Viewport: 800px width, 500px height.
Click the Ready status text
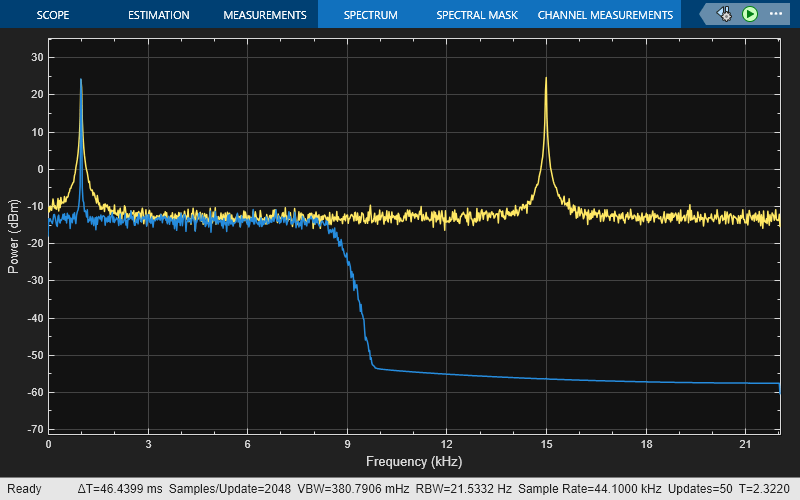tap(24, 489)
